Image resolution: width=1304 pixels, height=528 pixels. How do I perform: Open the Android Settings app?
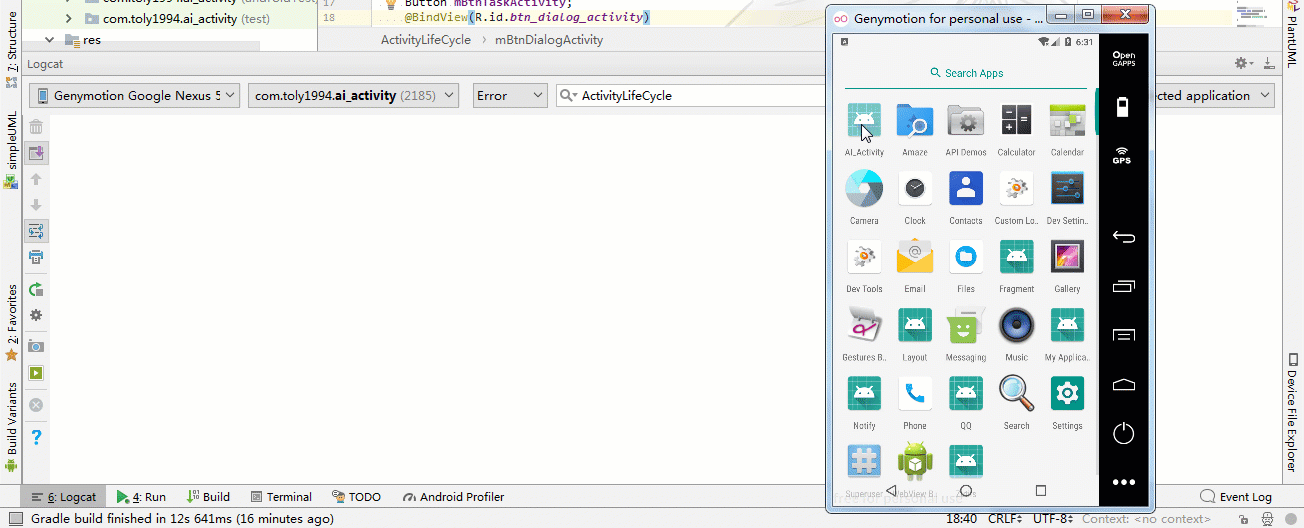click(x=1067, y=394)
